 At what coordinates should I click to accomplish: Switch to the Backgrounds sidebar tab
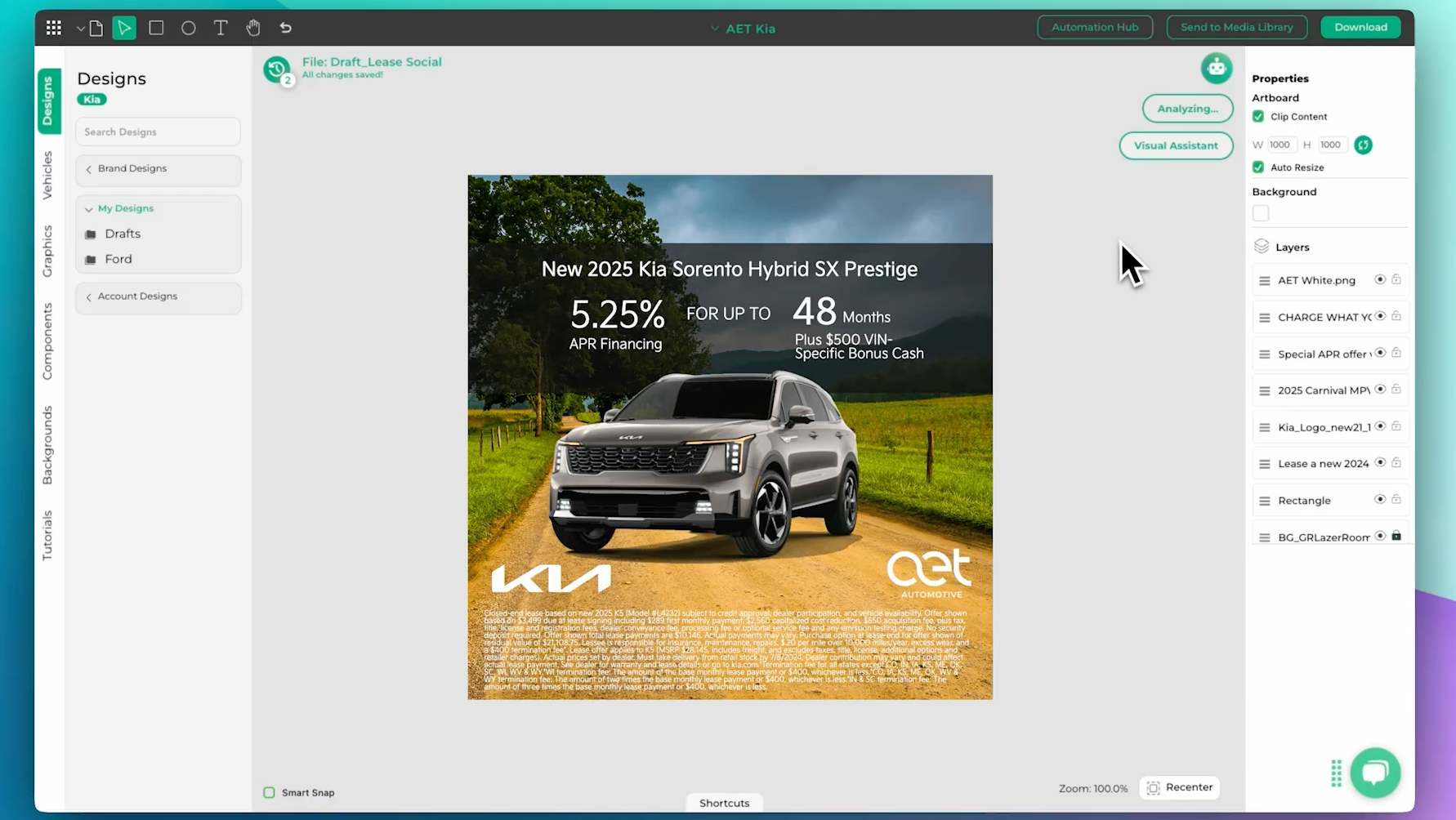[47, 445]
